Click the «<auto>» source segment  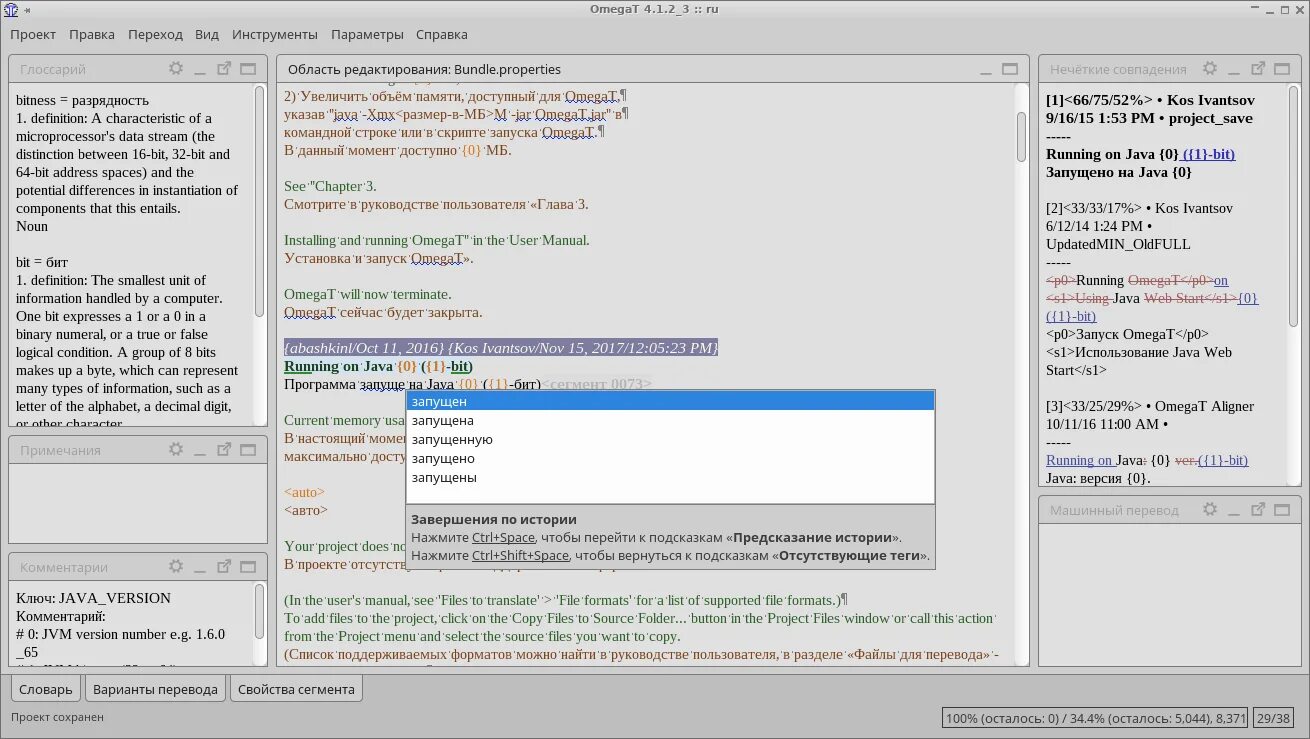(x=304, y=492)
